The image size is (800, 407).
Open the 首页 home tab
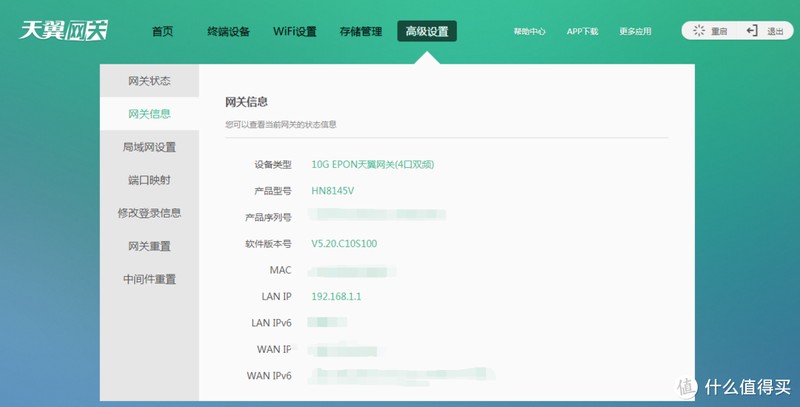(163, 31)
